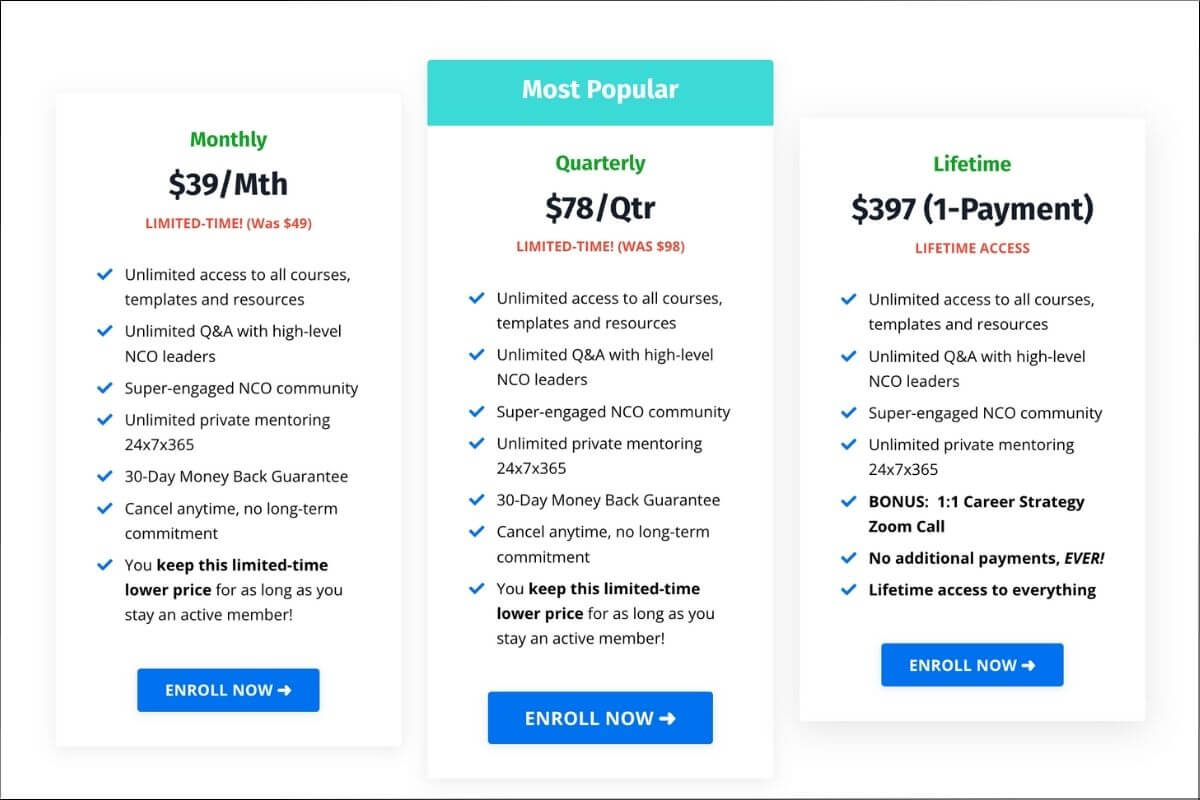Click the $78/Qtr price
This screenshot has height=800, width=1200.
(x=600, y=208)
